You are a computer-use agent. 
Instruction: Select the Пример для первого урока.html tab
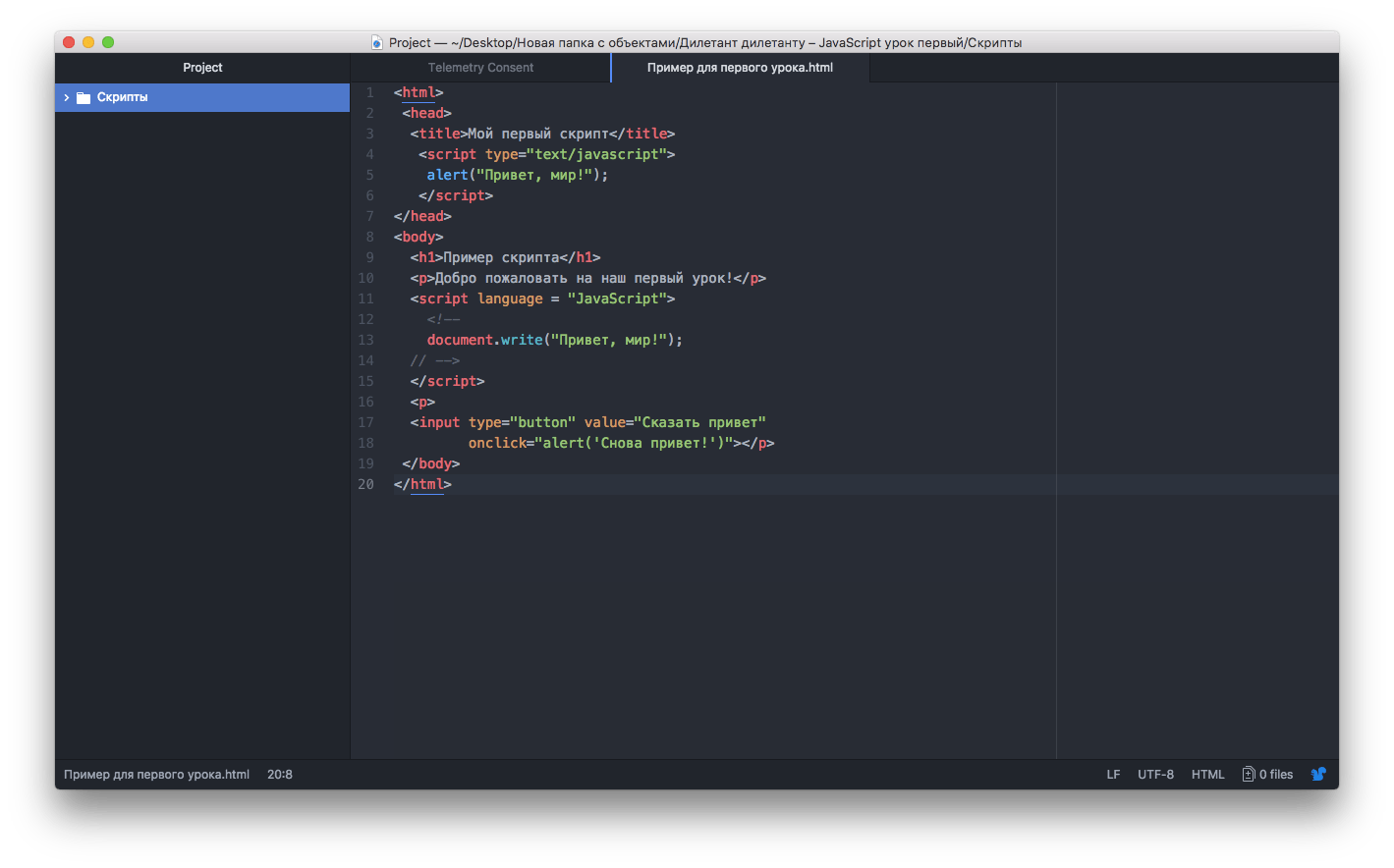click(740, 68)
